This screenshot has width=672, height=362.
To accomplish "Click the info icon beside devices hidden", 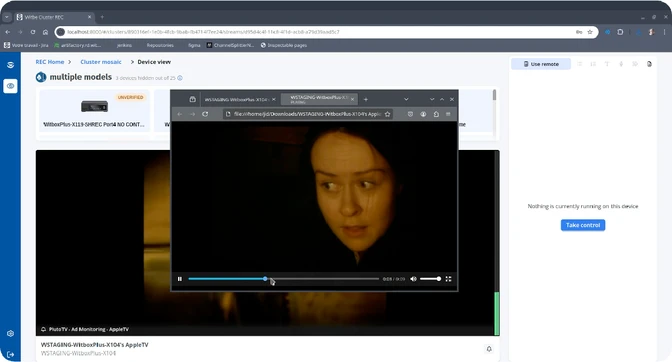I will click(180, 78).
